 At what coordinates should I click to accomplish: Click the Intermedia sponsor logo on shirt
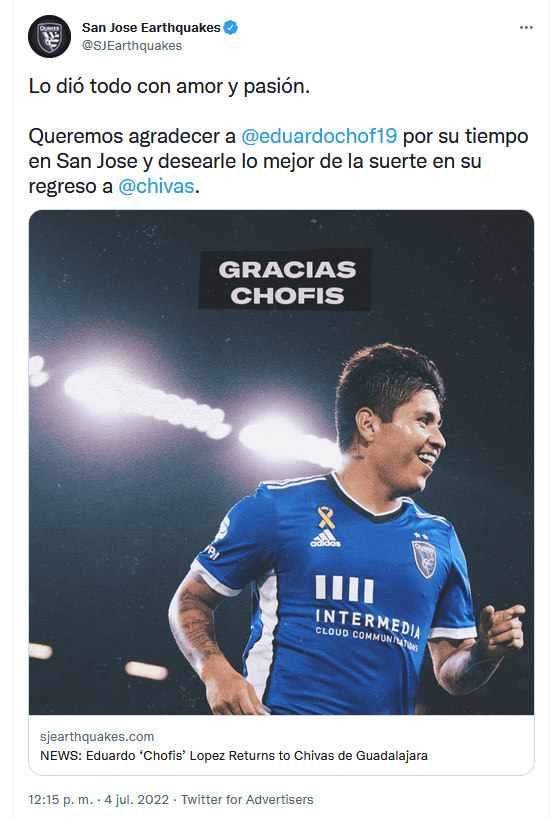click(367, 613)
